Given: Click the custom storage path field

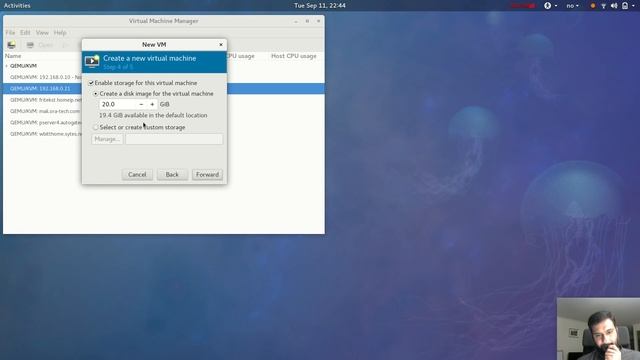Looking at the screenshot, I should coord(174,139).
